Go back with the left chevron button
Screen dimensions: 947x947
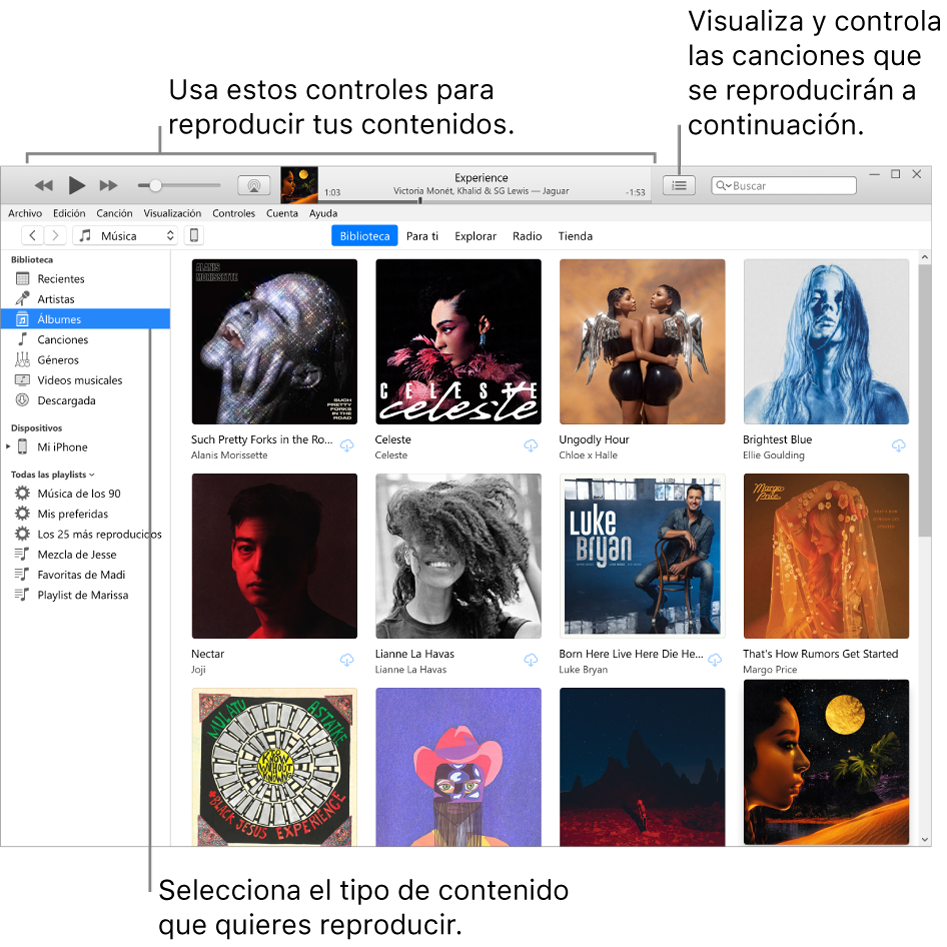[33, 236]
